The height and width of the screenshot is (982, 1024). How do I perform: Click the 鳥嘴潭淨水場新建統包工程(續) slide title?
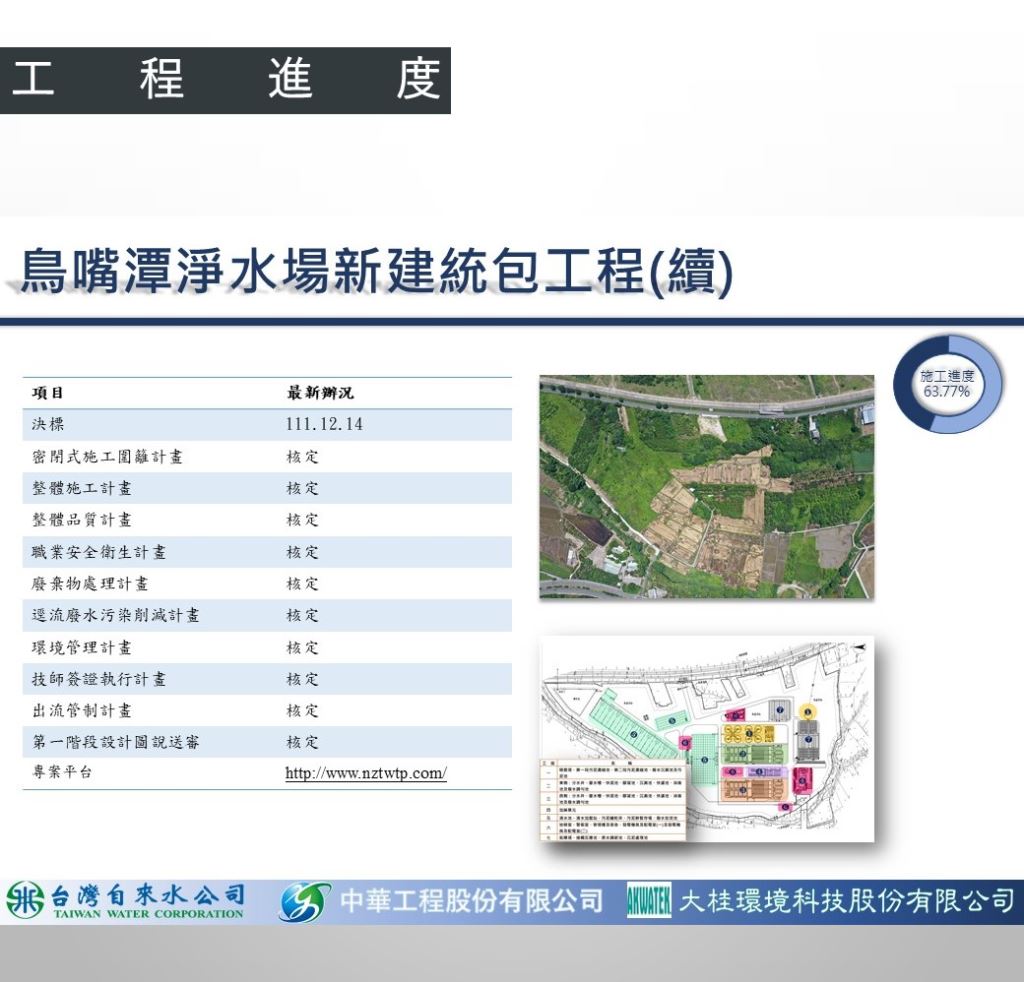coord(376,272)
